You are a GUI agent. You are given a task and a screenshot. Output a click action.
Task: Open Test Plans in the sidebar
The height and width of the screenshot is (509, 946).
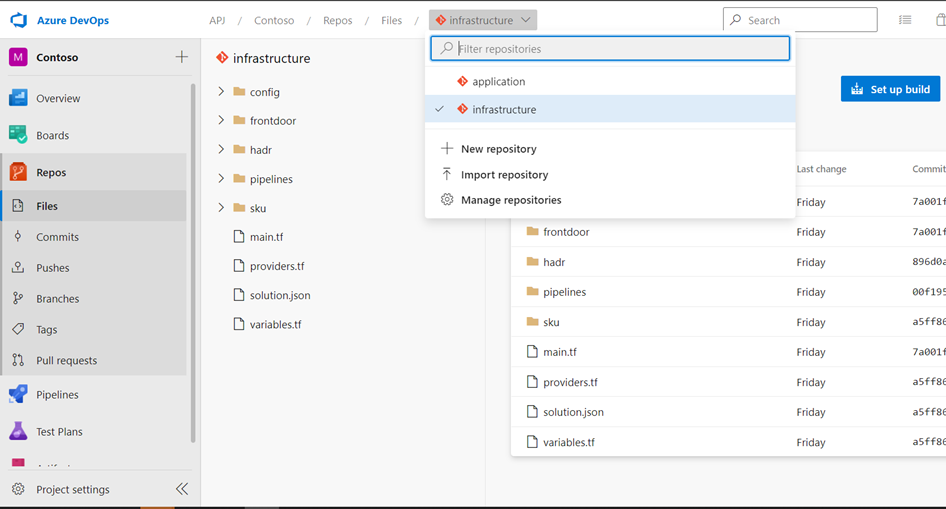click(x=59, y=432)
